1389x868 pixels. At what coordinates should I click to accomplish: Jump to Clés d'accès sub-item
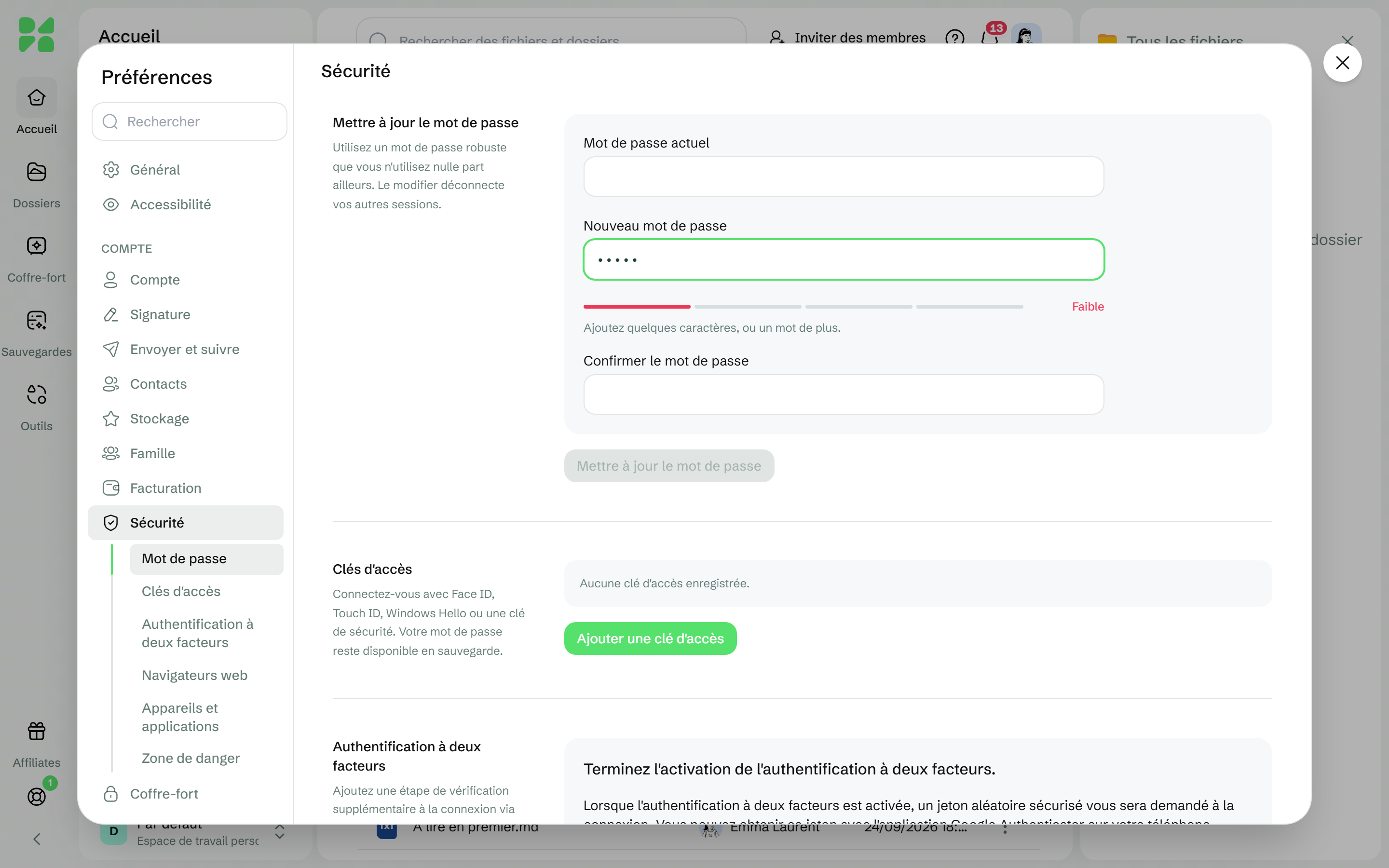[206, 591]
